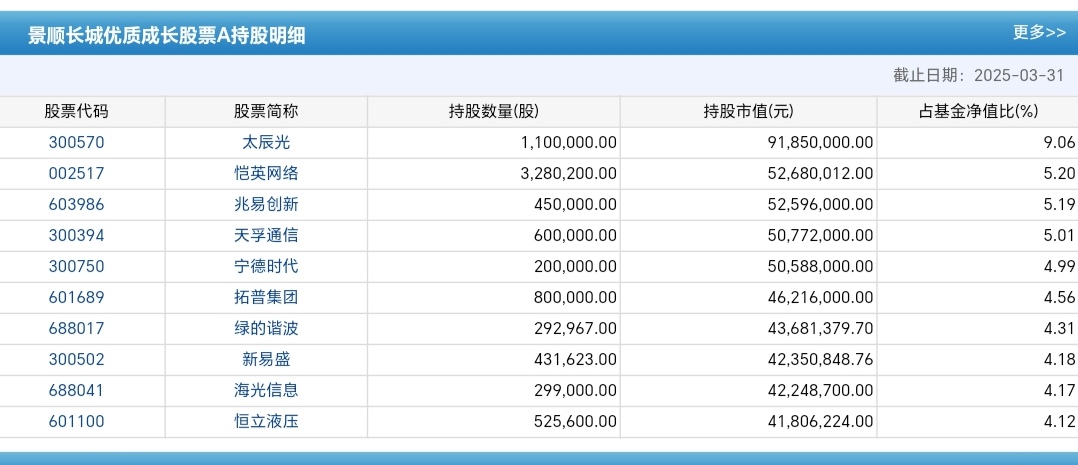Click stock name 太辰光
Viewport: 1078px width, 465px height.
coord(266,143)
